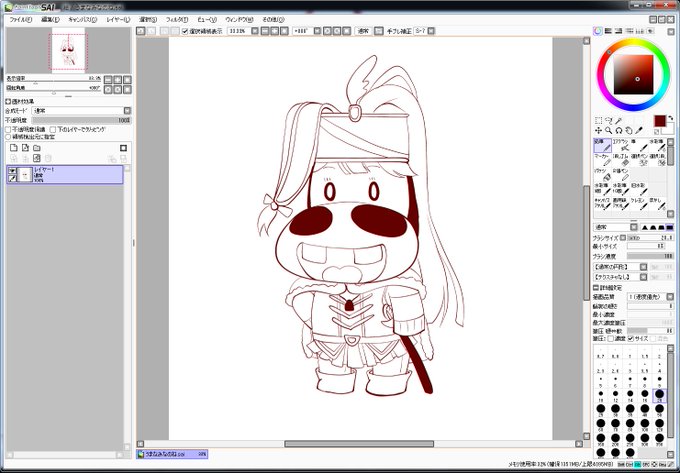Open the Layer menu

point(118,20)
